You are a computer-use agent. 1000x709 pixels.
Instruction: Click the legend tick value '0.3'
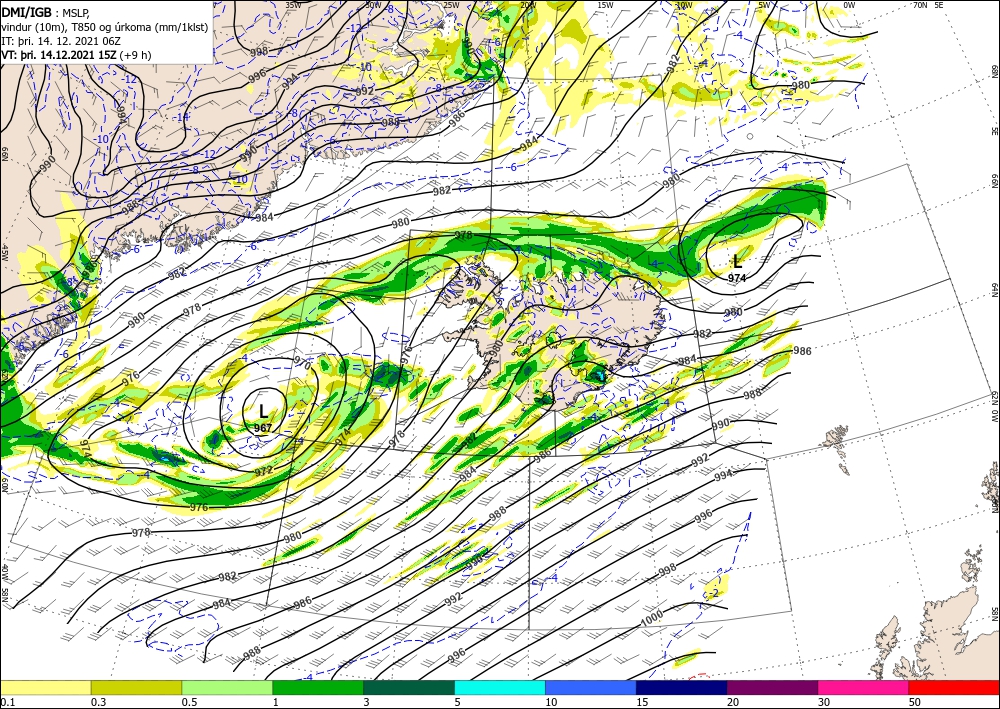(x=98, y=702)
